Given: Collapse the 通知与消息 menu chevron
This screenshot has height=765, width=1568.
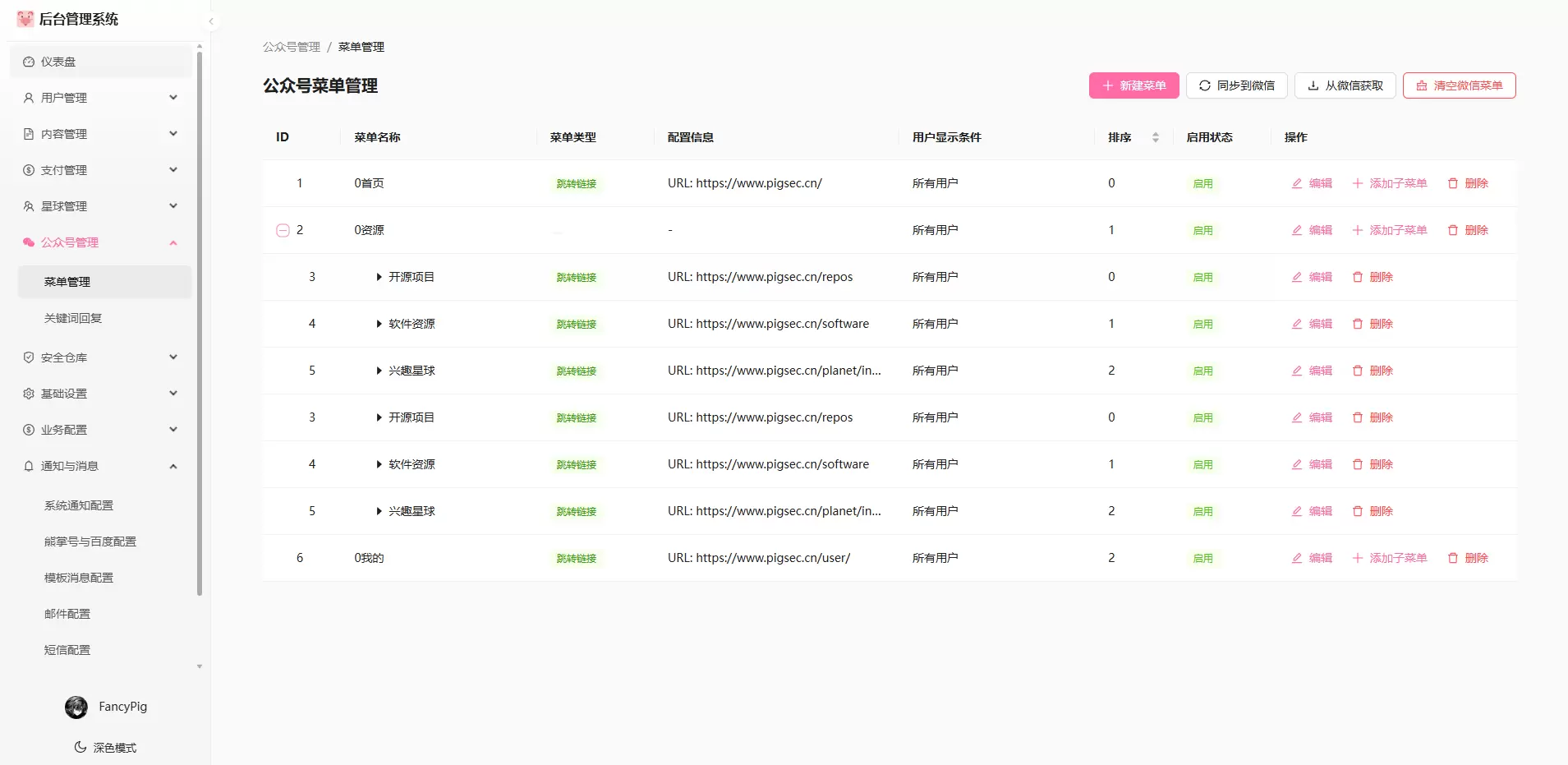Looking at the screenshot, I should coord(173,466).
